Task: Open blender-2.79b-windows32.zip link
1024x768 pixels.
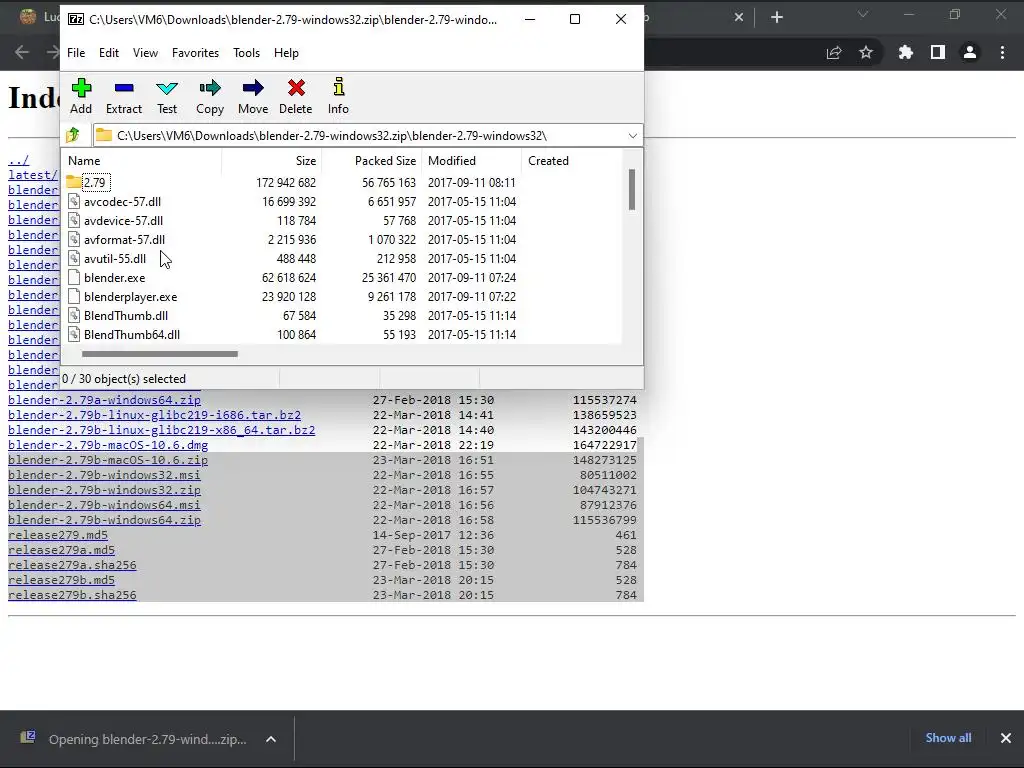Action: 104,490
